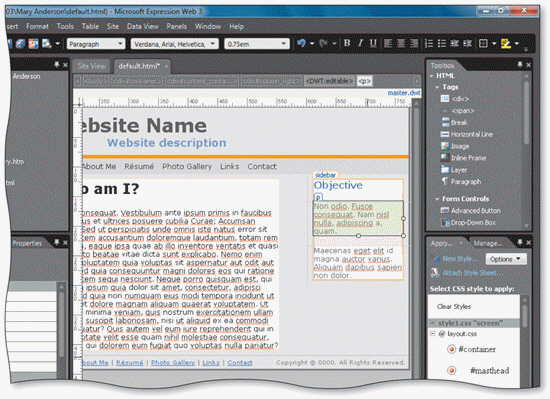Open the highlight color dropdown arrow
Viewport: 550px width, 399px height.
[517, 43]
